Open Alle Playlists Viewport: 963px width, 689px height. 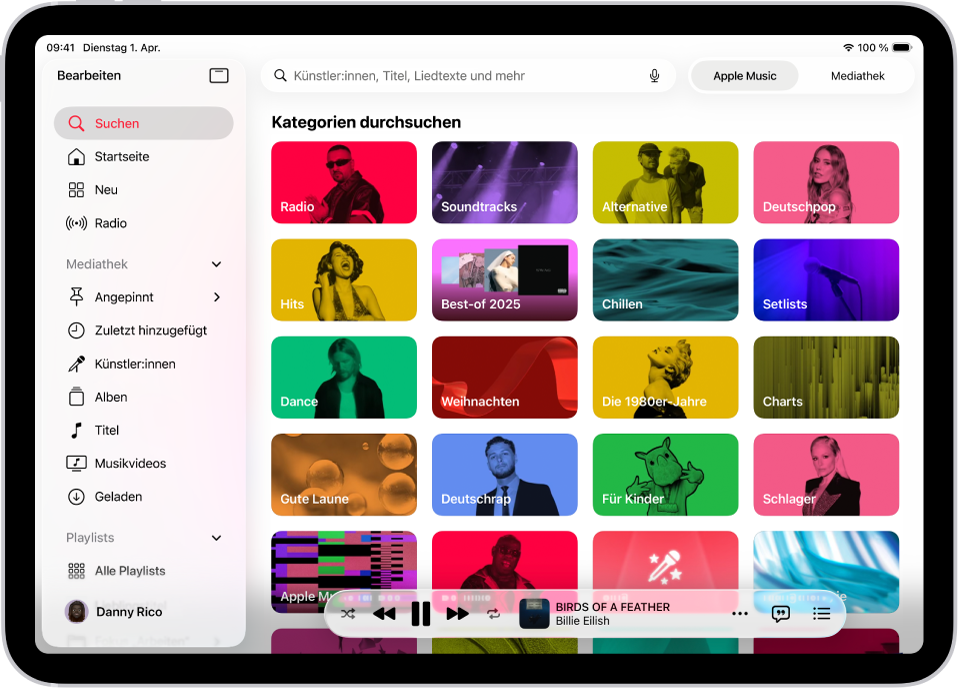pyautogui.click(x=130, y=571)
